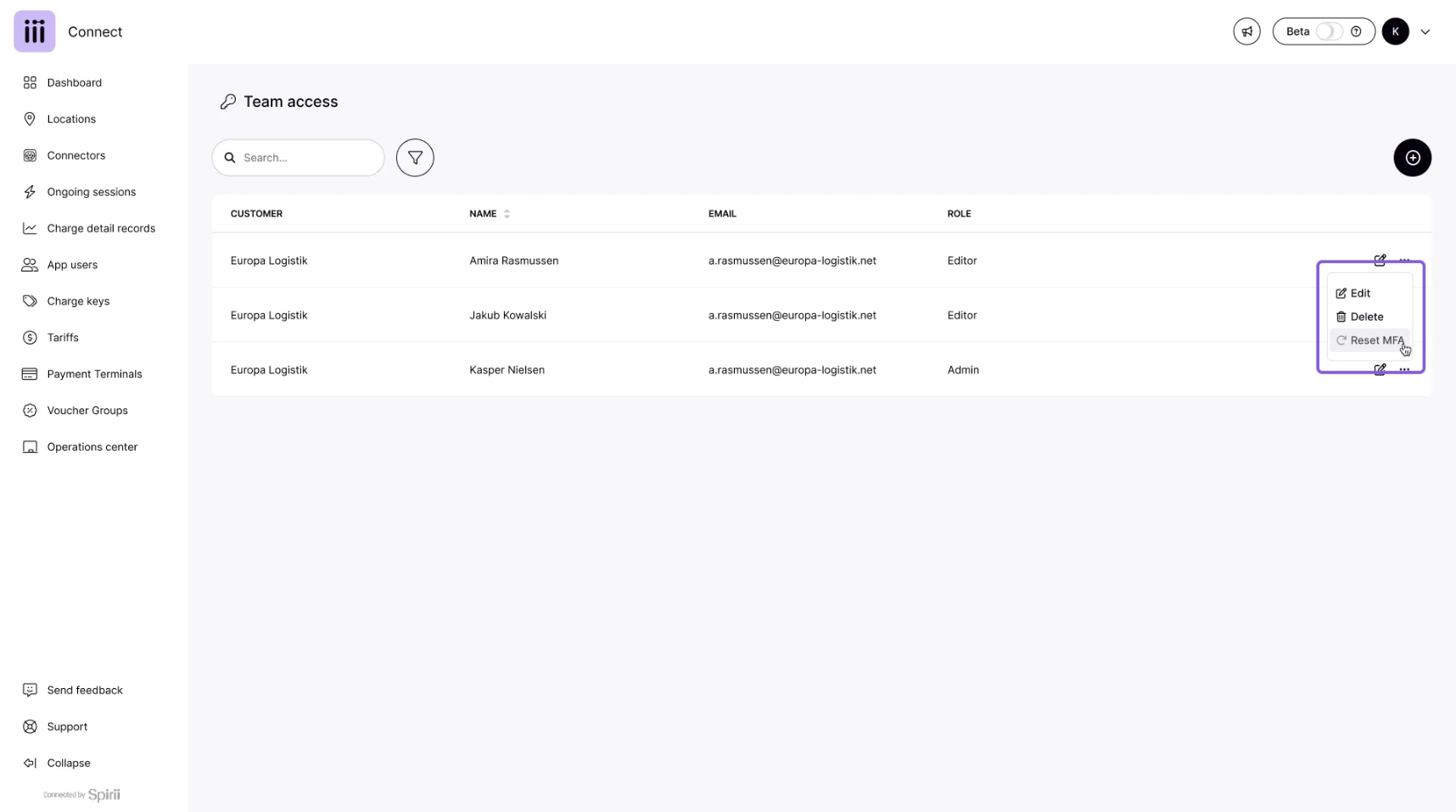1456x812 pixels.
Task: Click the edit pencil icon for Amira Rasmussen
Action: [1380, 260]
